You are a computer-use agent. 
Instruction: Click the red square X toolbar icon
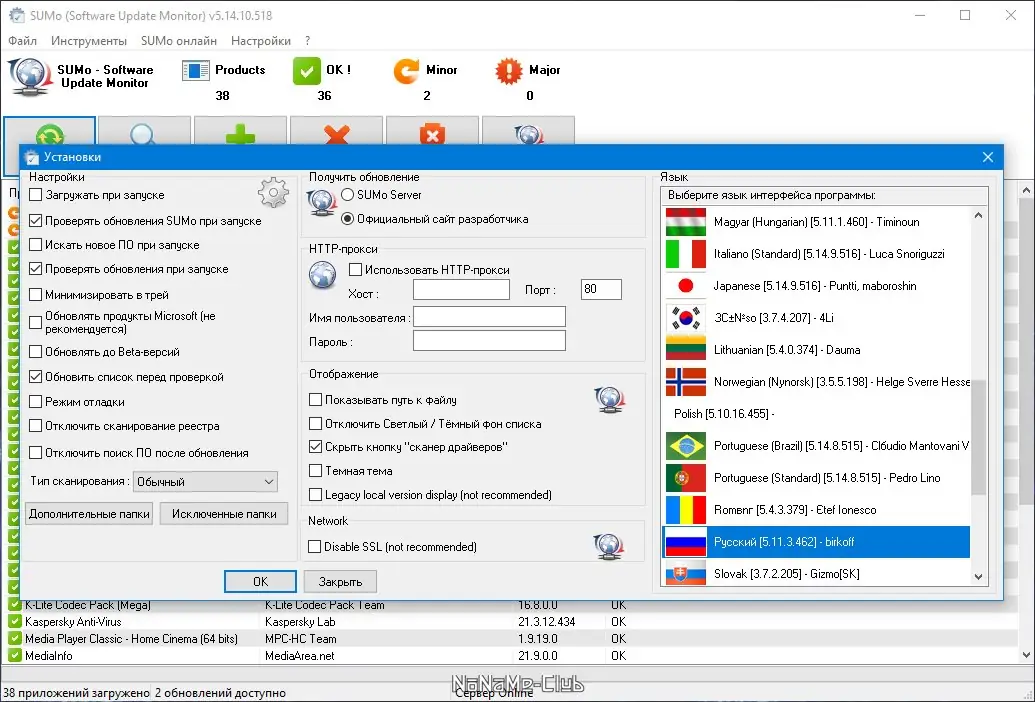click(432, 135)
